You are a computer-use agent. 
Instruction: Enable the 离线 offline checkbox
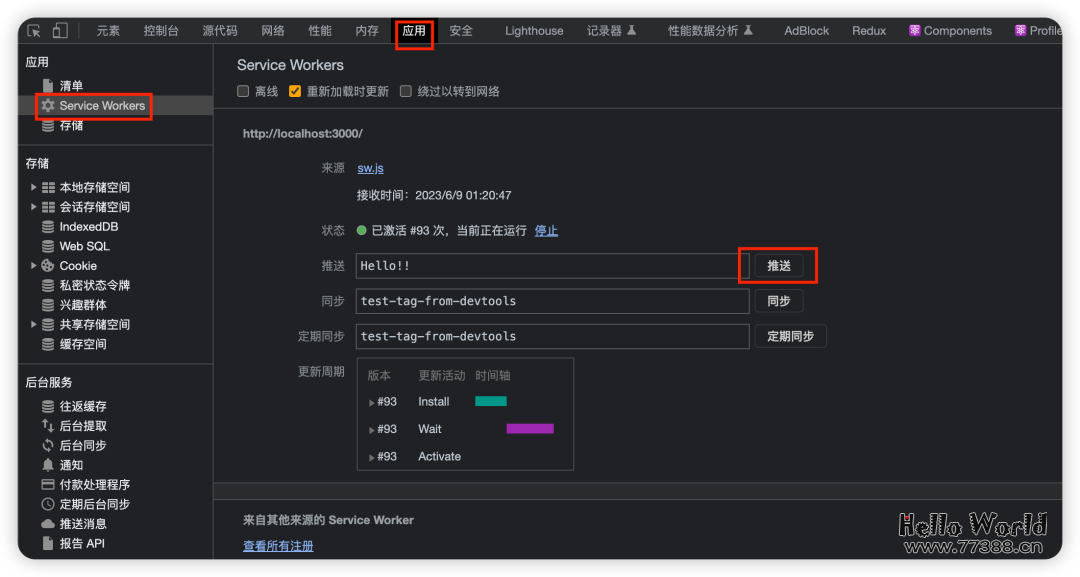pos(242,90)
